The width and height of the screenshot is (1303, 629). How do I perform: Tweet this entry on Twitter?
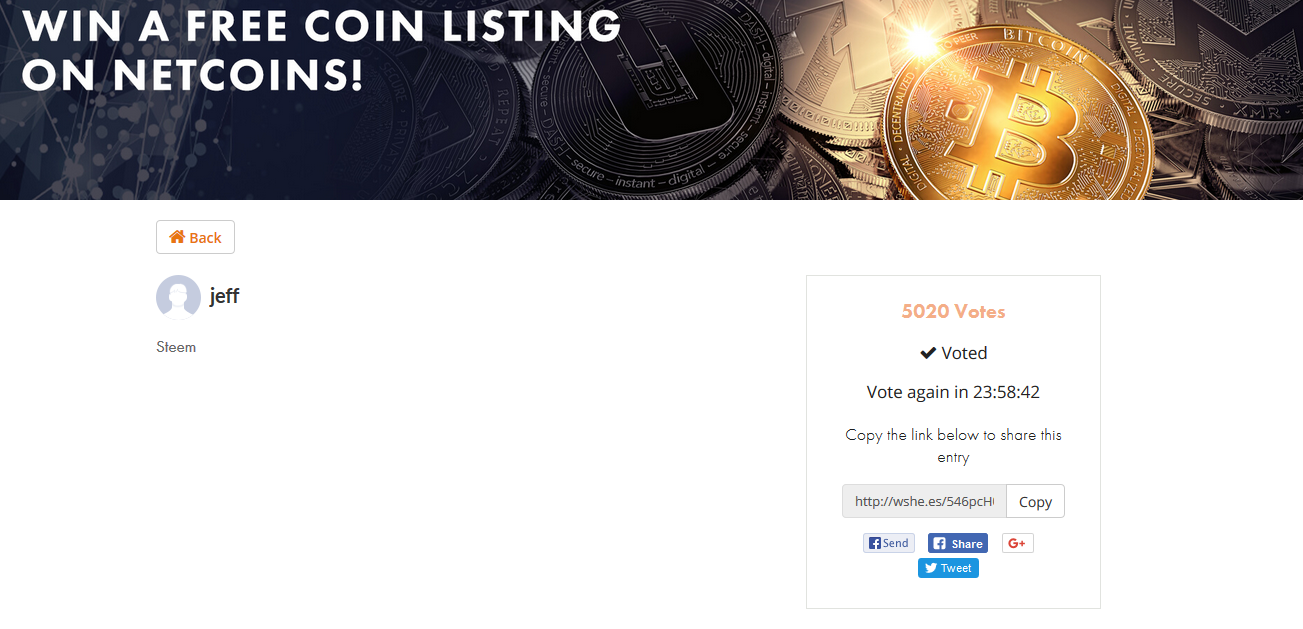pyautogui.click(x=948, y=568)
